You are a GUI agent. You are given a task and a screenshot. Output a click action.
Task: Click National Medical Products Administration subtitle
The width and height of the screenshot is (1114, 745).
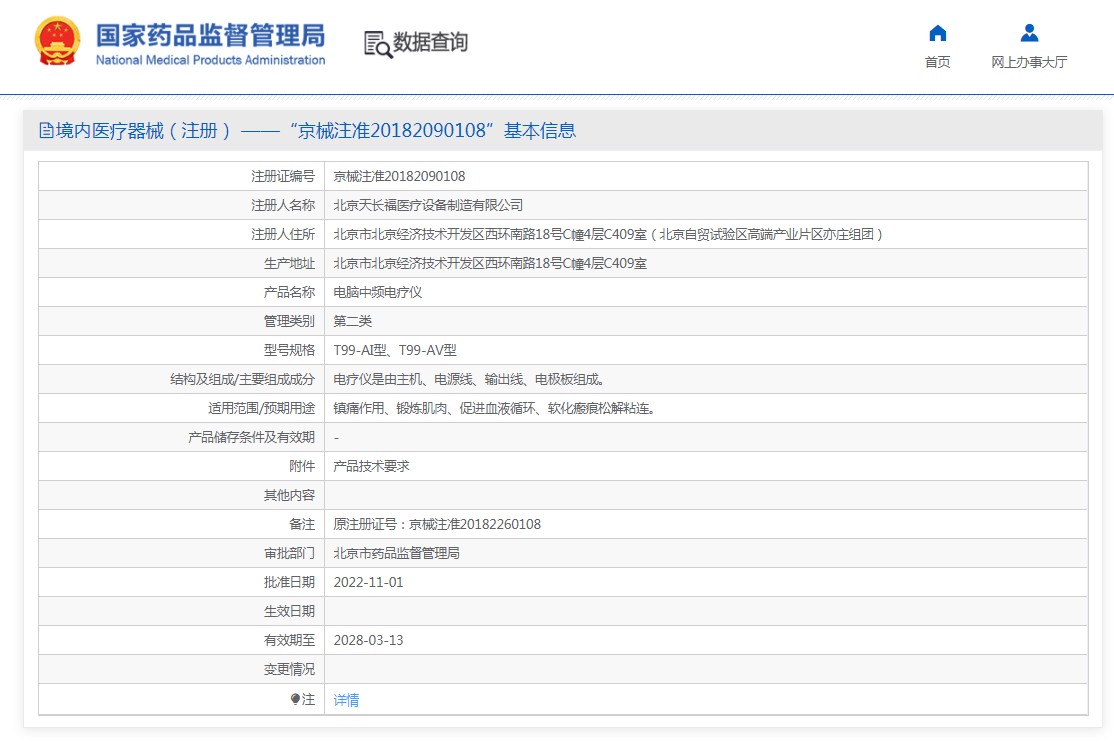[x=210, y=60]
